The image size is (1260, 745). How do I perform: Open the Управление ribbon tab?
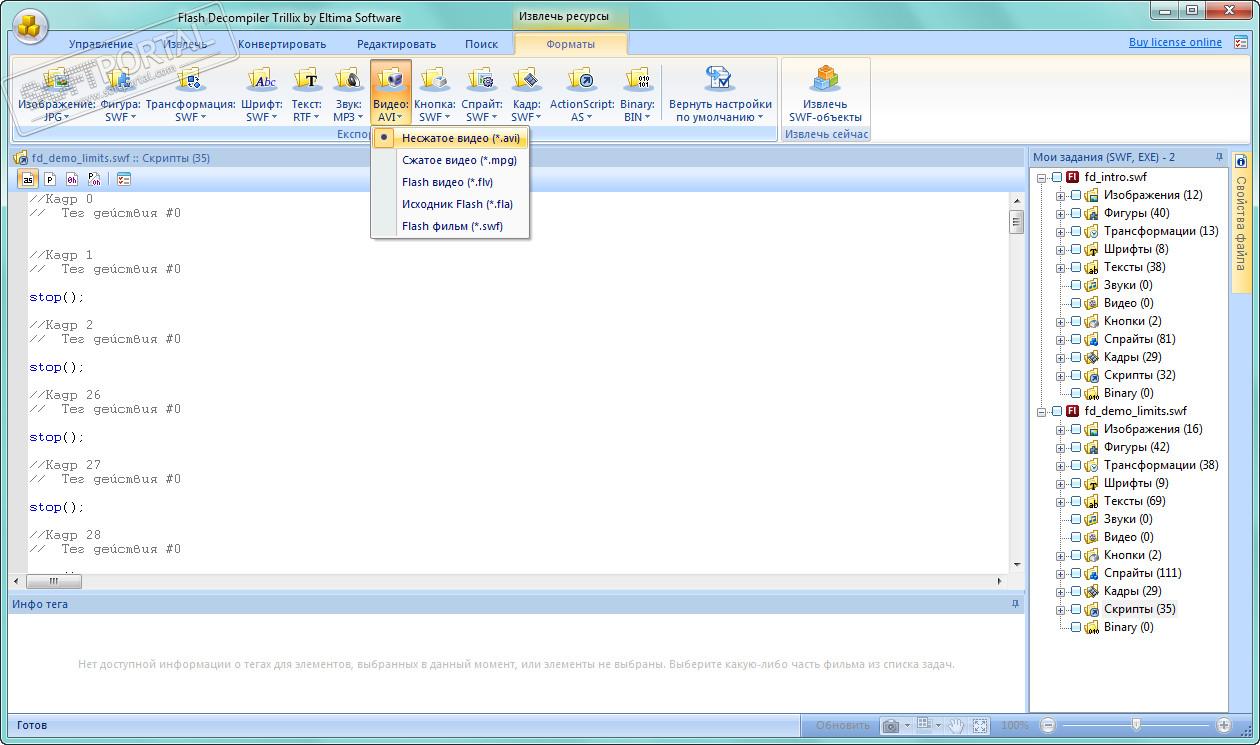(100, 44)
